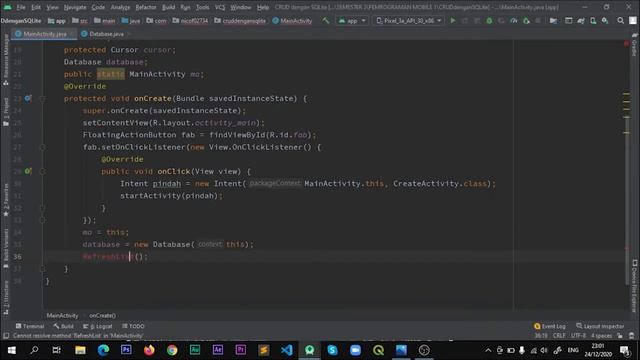The width and height of the screenshot is (640, 360).
Task: Select the MainActivity.java editor tab
Action: (44, 34)
